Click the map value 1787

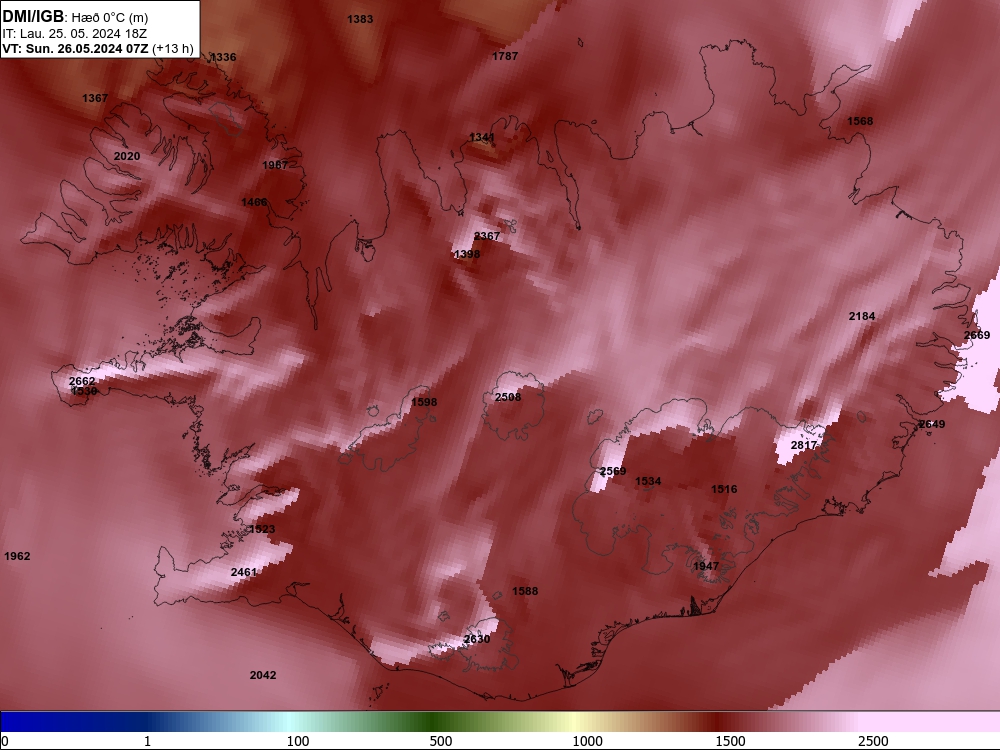pyautogui.click(x=505, y=56)
